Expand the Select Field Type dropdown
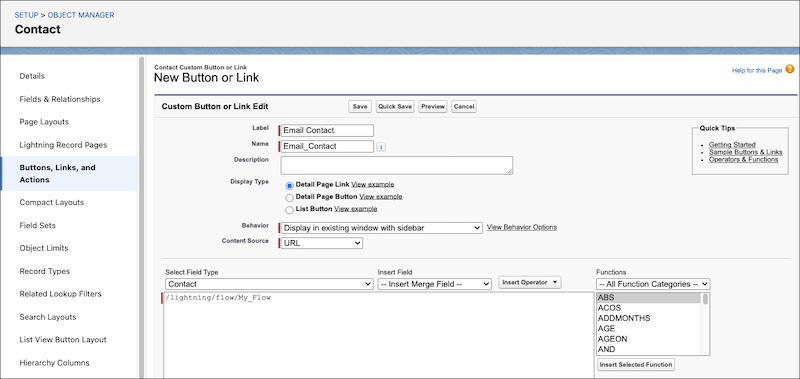 tap(269, 284)
